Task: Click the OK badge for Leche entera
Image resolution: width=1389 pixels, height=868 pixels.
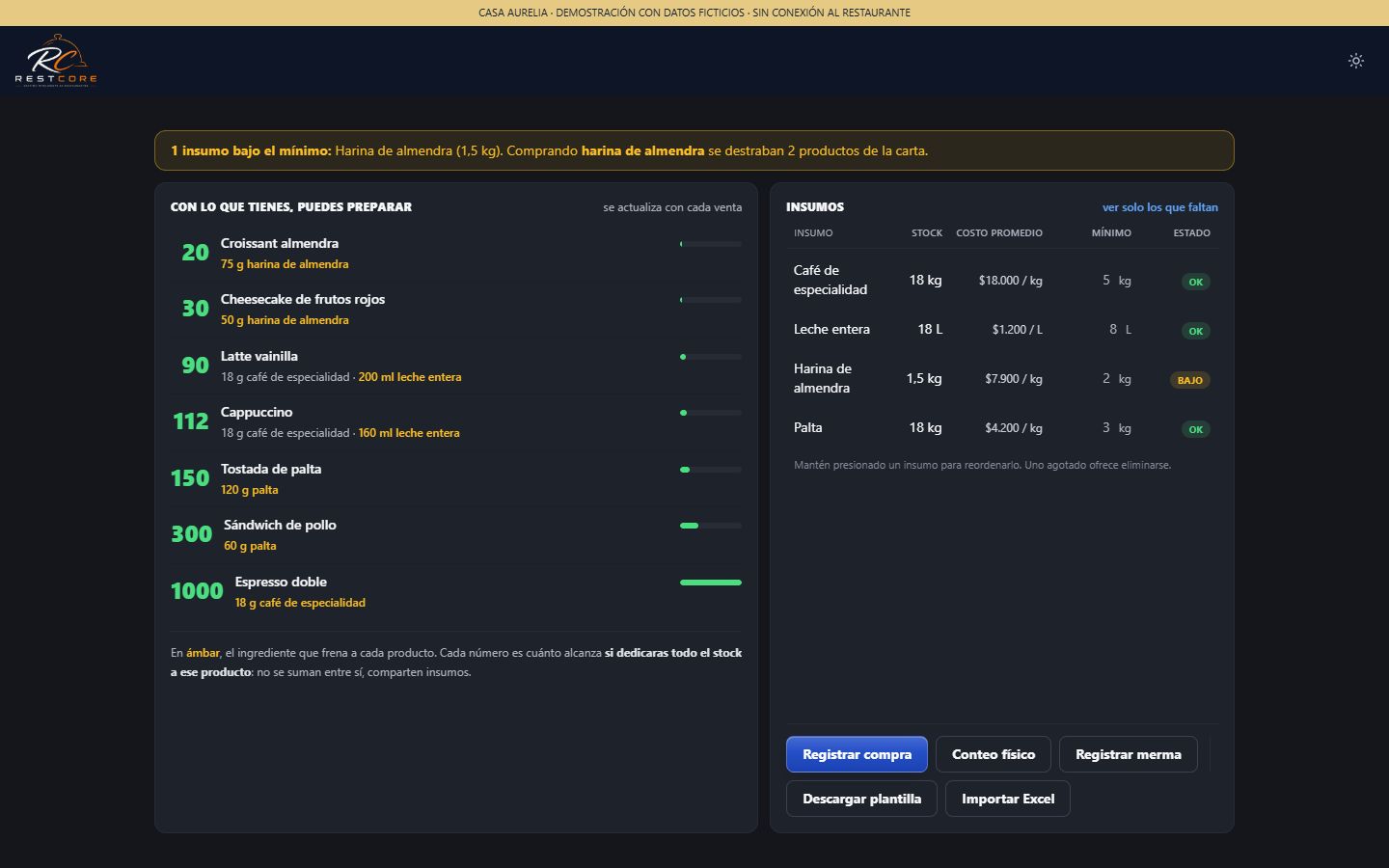Action: [1196, 331]
